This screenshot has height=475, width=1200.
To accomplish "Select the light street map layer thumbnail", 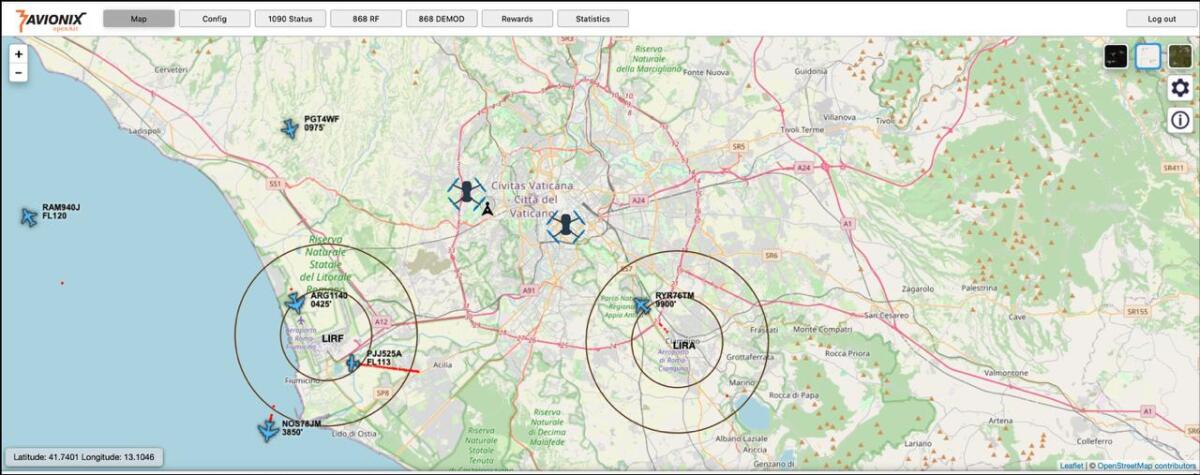I will pos(1148,57).
